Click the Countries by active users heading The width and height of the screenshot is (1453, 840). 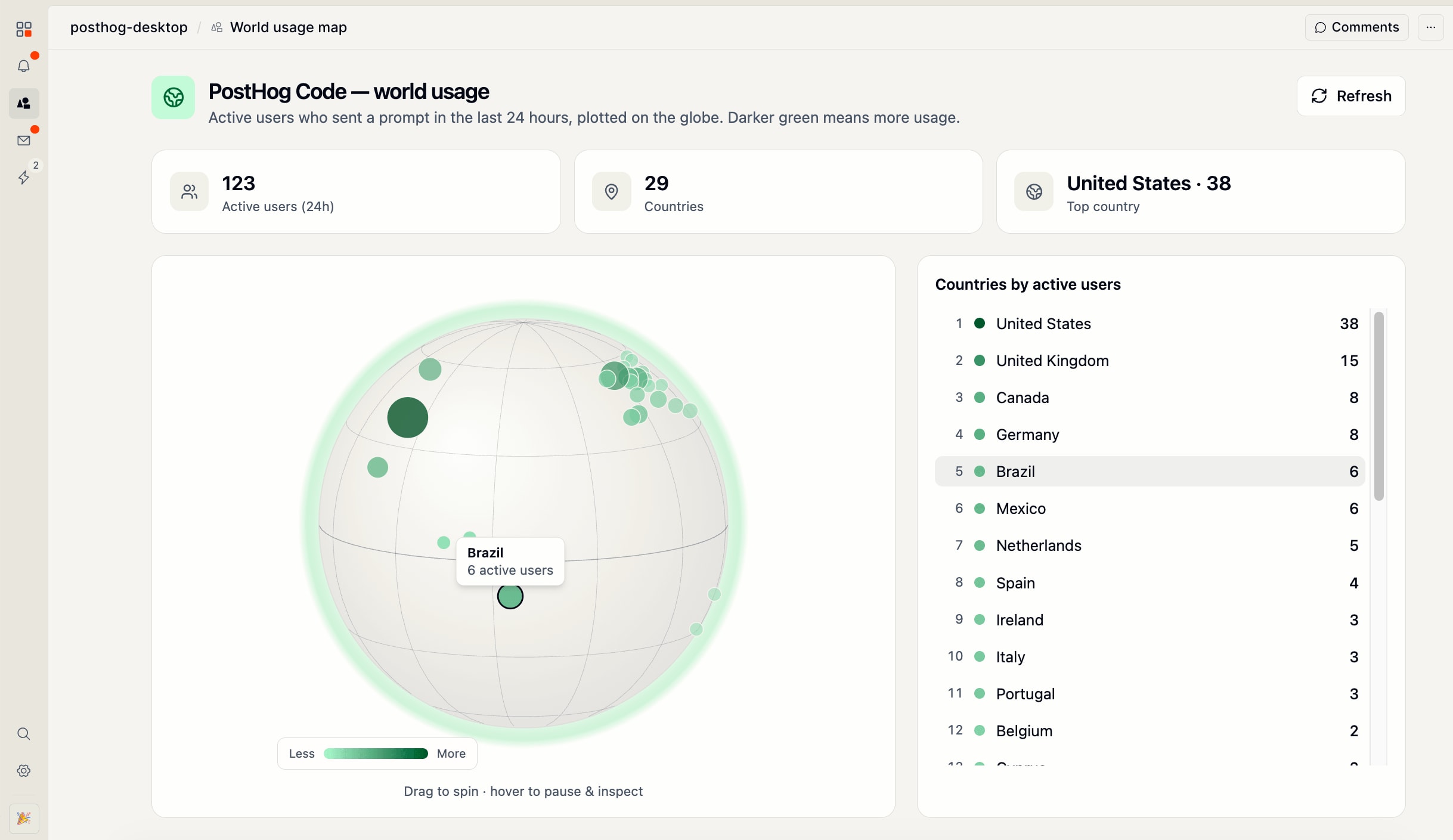(x=1028, y=284)
